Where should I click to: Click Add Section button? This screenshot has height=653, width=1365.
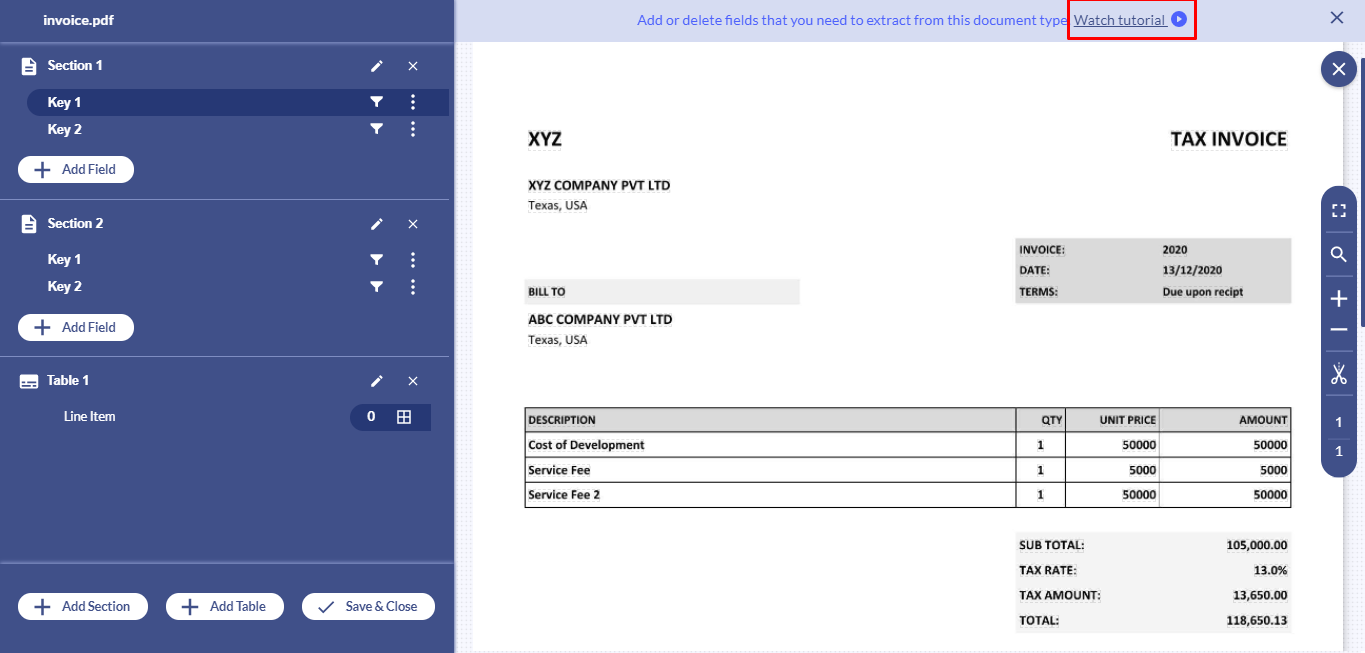pyautogui.click(x=83, y=607)
